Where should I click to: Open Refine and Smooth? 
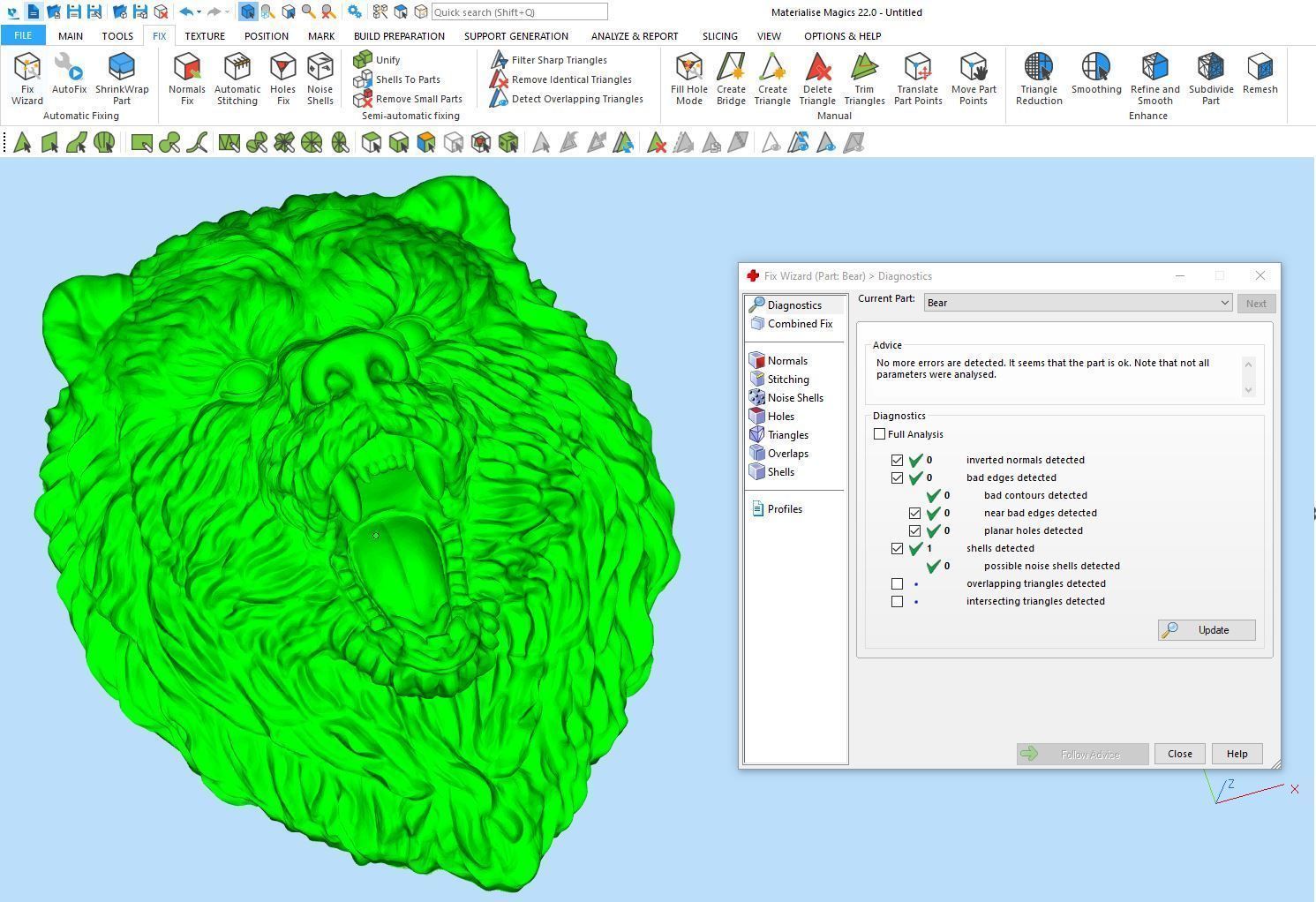coord(1155,79)
